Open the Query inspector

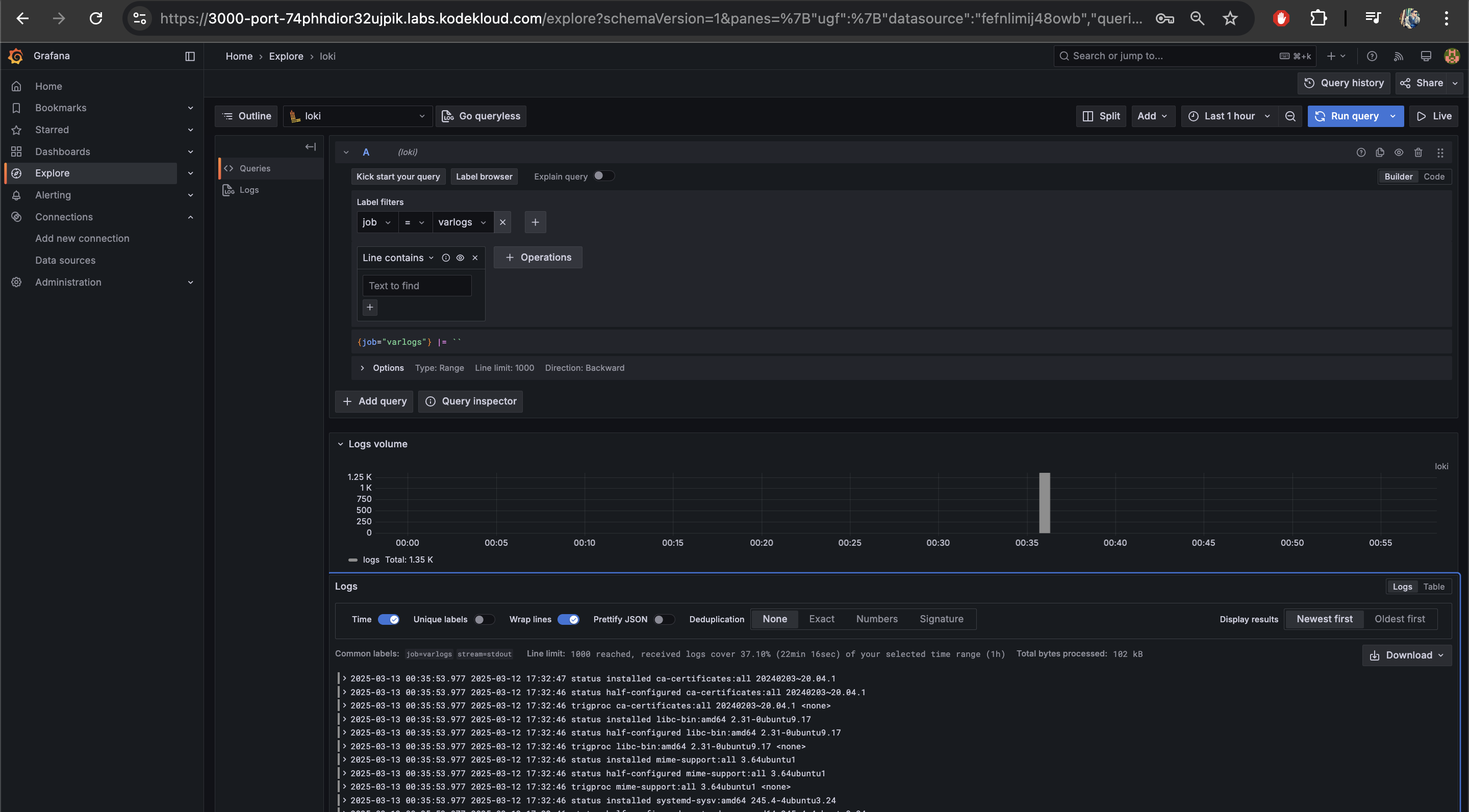(x=470, y=401)
